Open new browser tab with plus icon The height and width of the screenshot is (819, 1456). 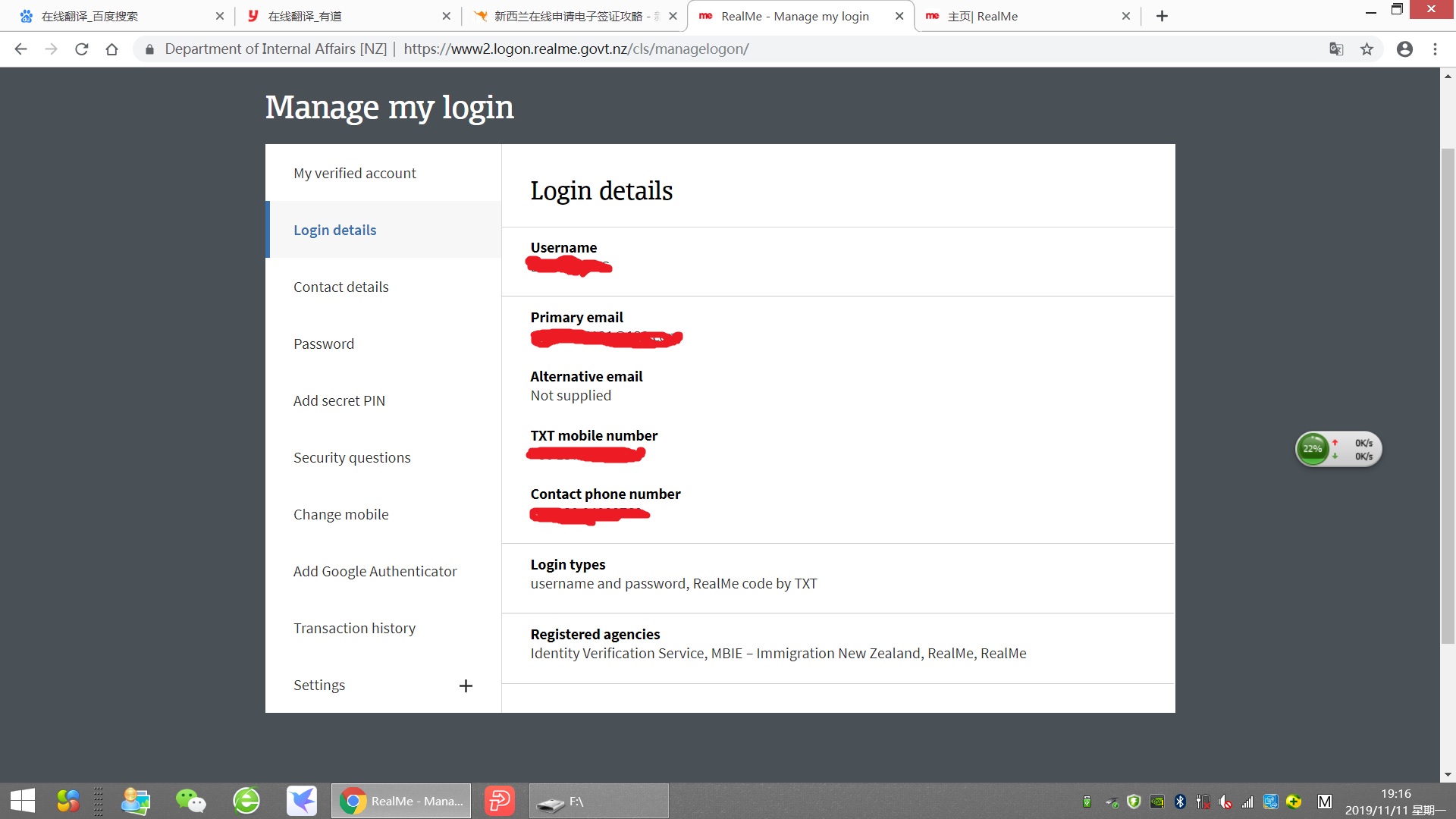click(x=1162, y=16)
